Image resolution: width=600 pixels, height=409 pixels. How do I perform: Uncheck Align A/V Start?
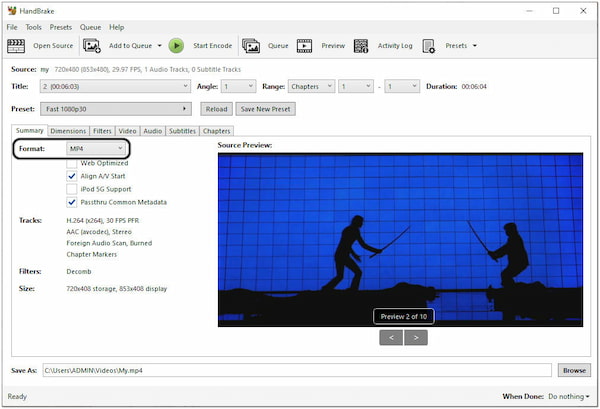click(x=71, y=175)
